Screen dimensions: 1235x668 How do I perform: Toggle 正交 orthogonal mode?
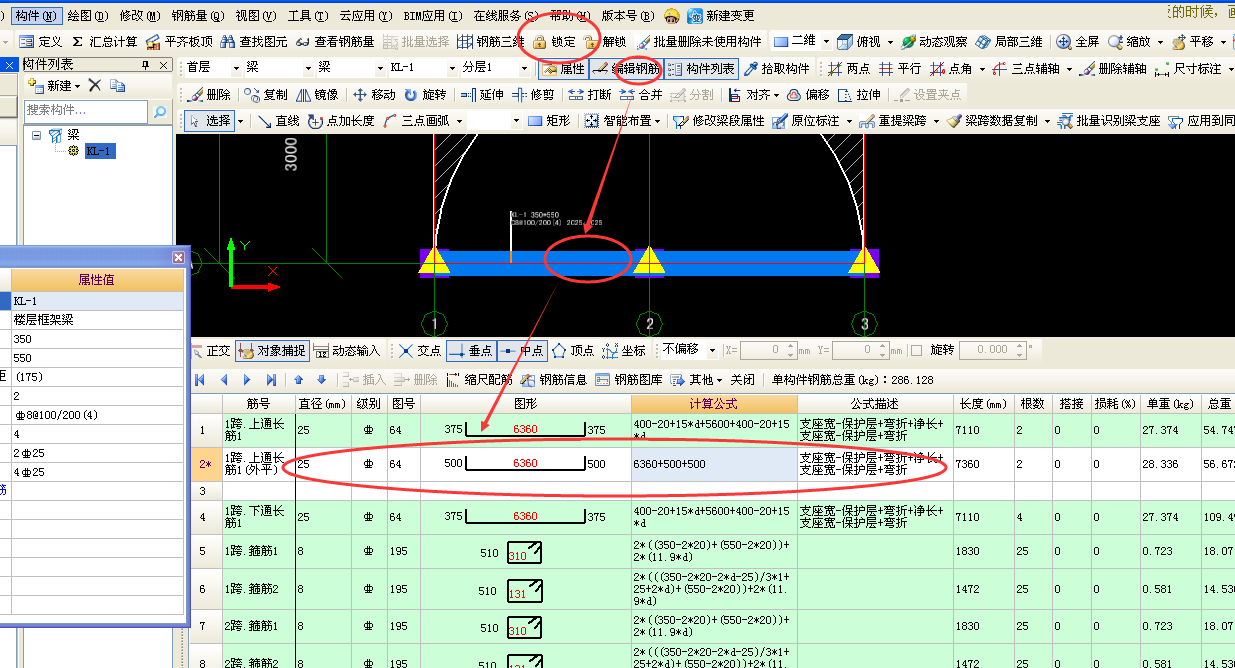click(210, 351)
